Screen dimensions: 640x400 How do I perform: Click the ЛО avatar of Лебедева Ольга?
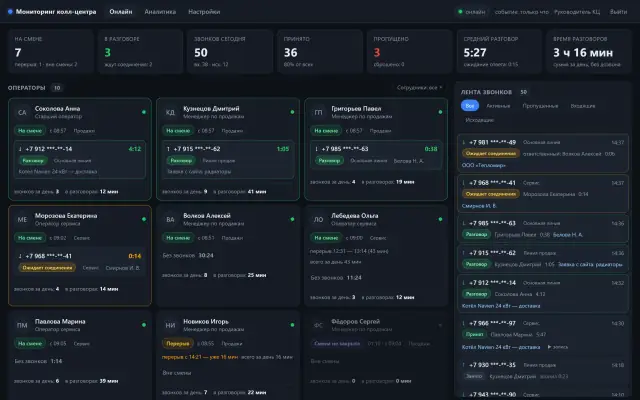click(x=318, y=219)
